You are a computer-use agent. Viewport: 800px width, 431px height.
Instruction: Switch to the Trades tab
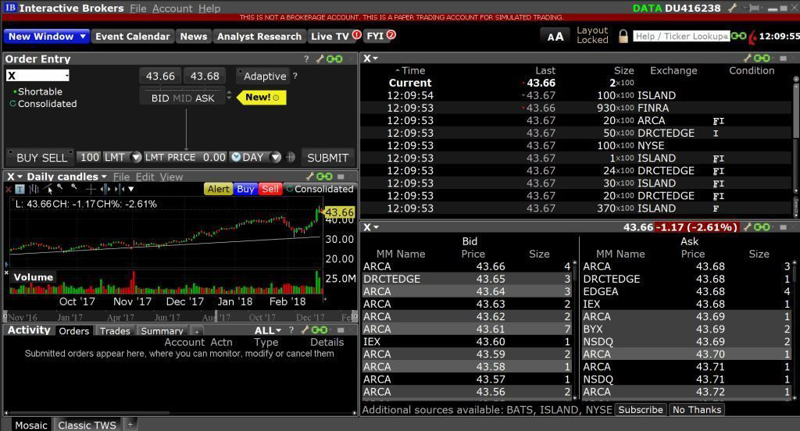point(115,331)
